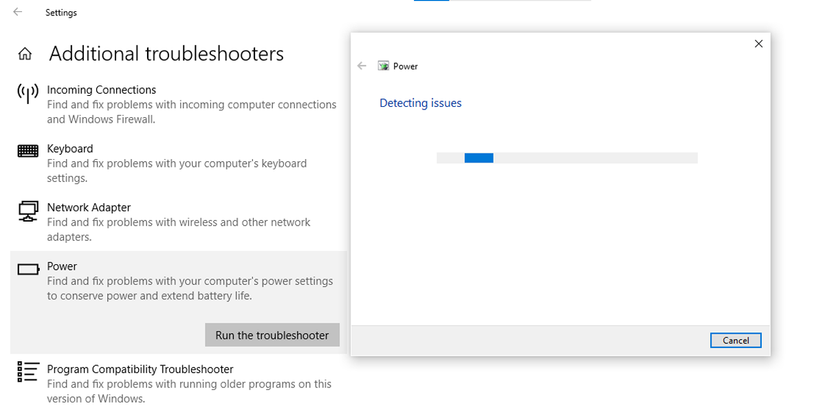The image size is (825, 413).
Task: Go back using the Settings back arrow
Action: click(x=18, y=12)
